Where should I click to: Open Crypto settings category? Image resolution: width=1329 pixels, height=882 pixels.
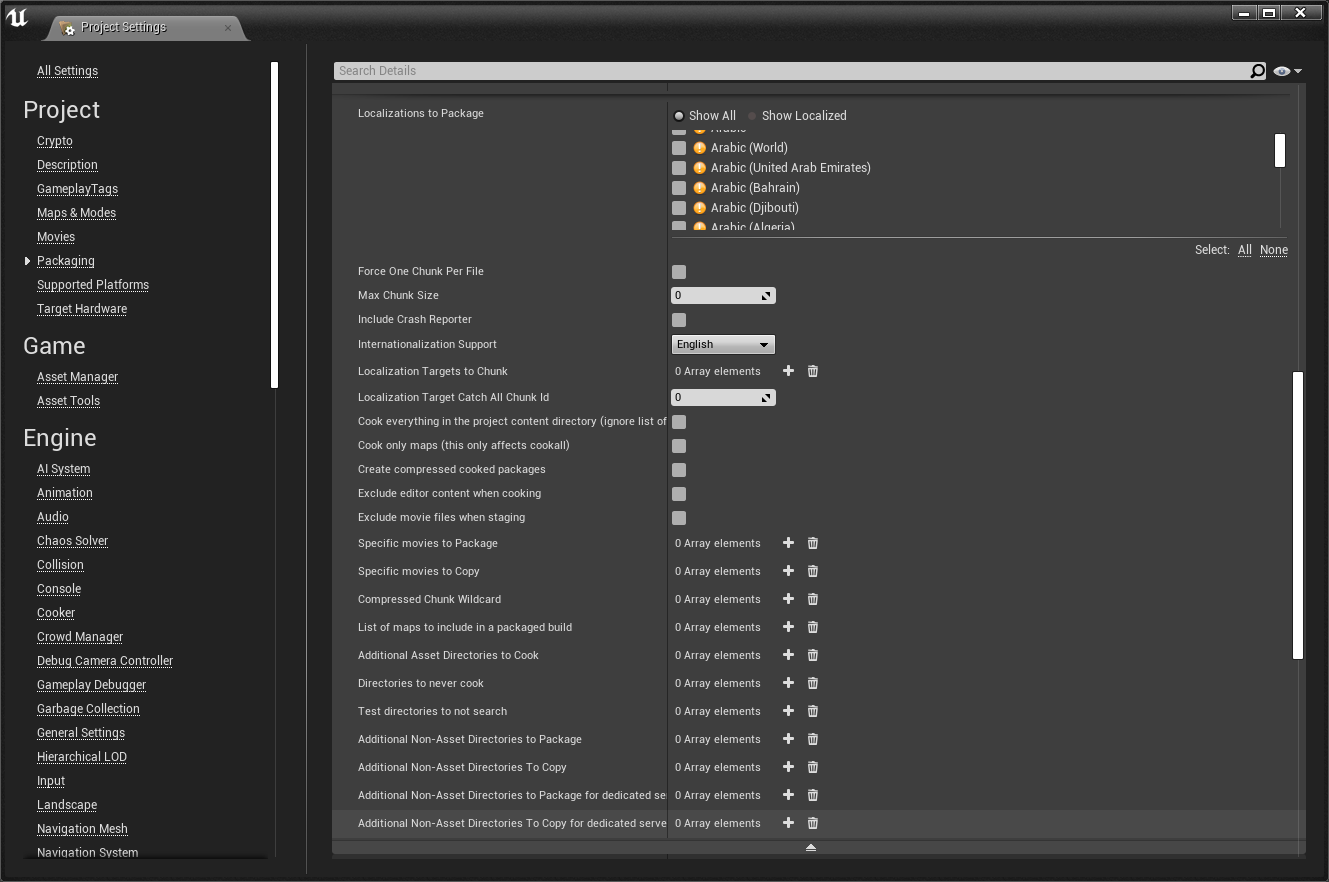[x=55, y=141]
